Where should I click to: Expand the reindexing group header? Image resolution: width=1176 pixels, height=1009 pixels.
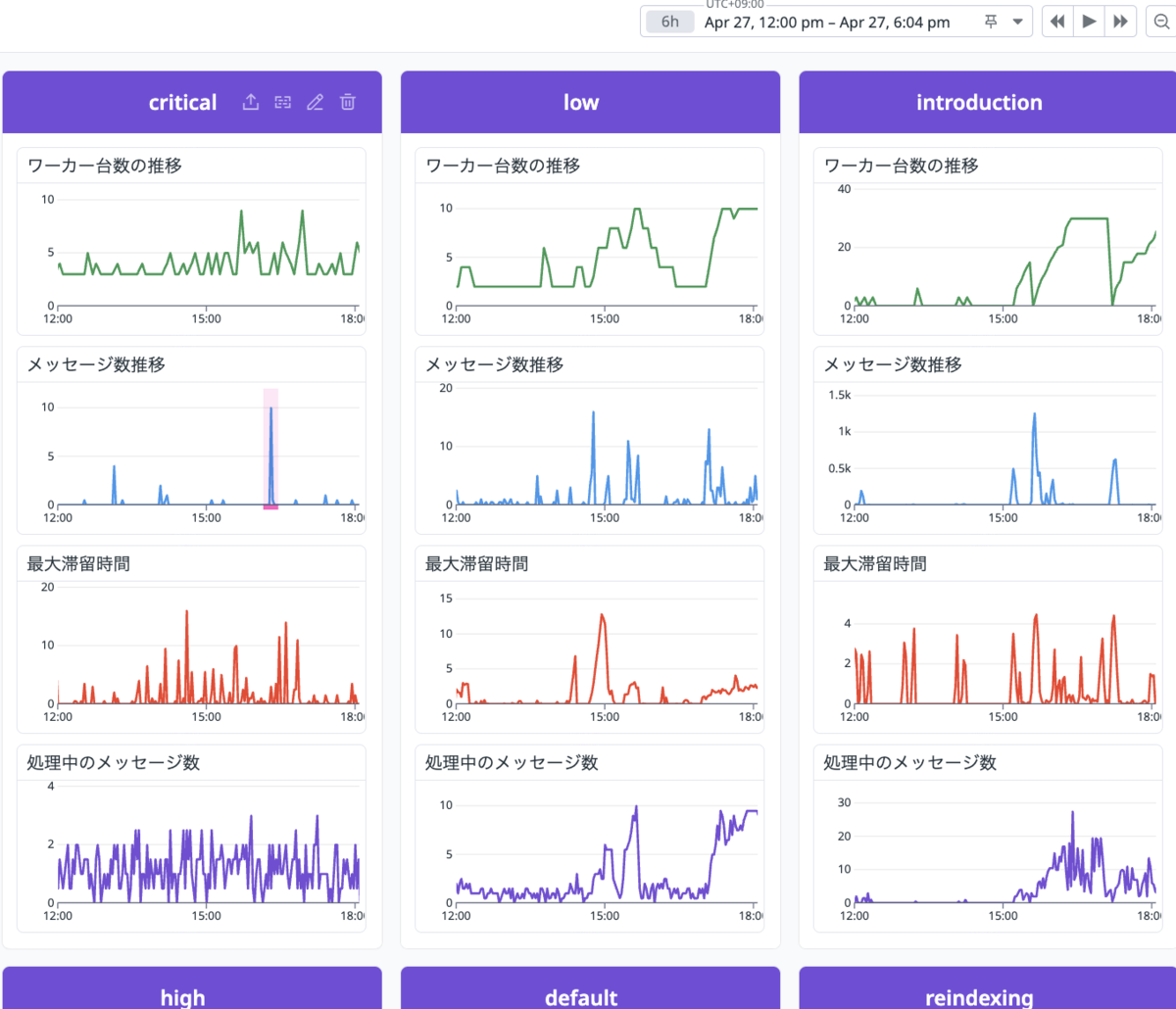tap(987, 987)
